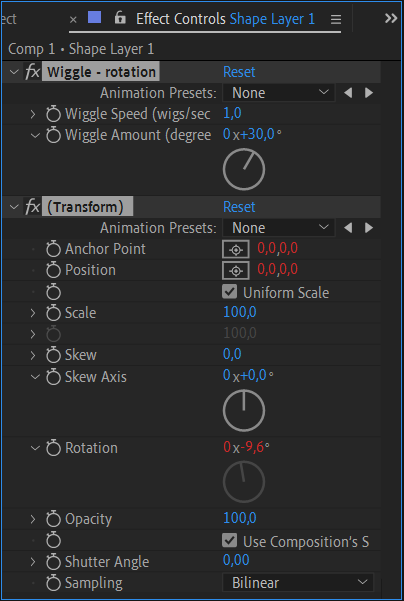
Task: Click Reset for the Wiggle - rotation effect
Action: 239,72
